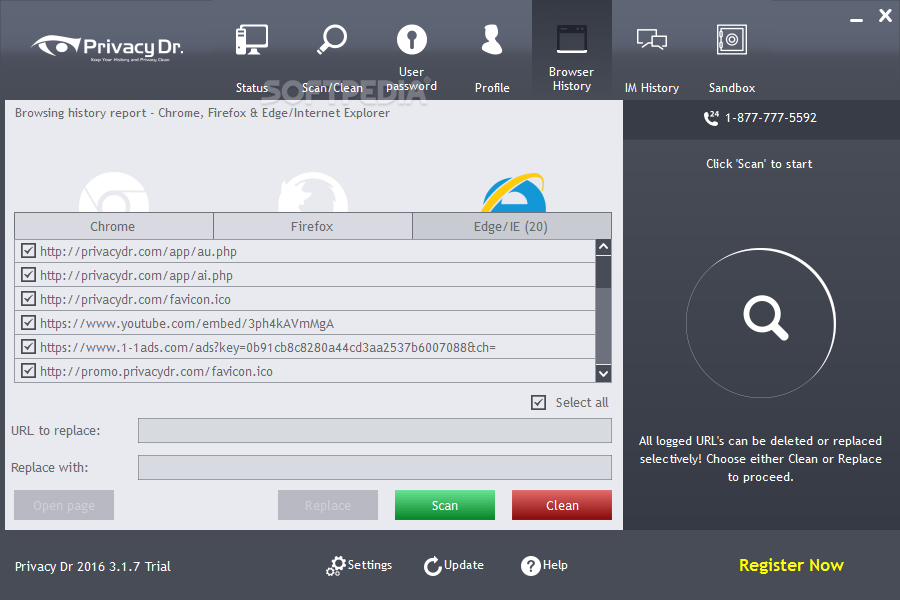Minimize the Privacy Dr window

click(x=856, y=20)
